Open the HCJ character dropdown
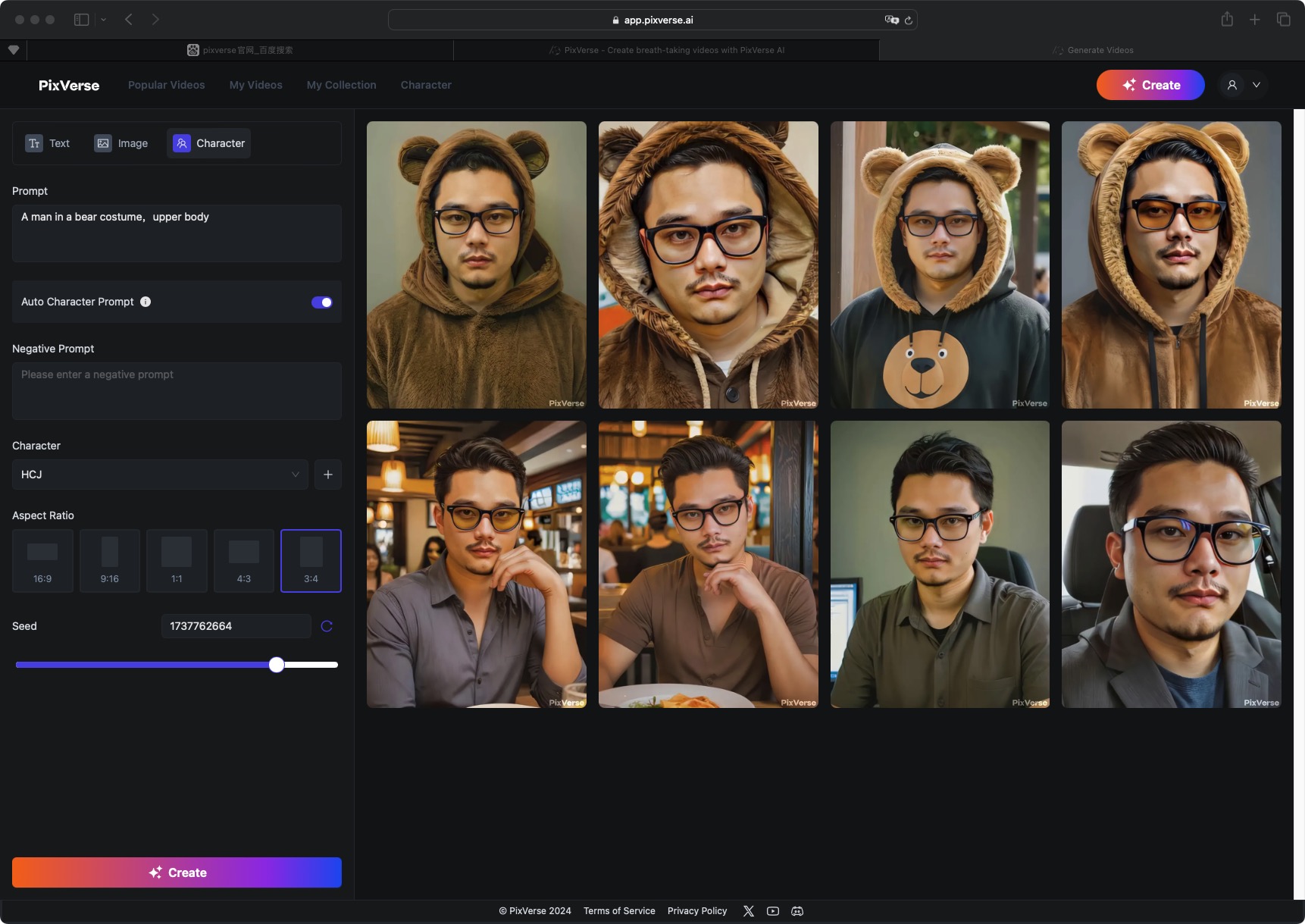Viewport: 1305px width, 924px height. coord(160,475)
